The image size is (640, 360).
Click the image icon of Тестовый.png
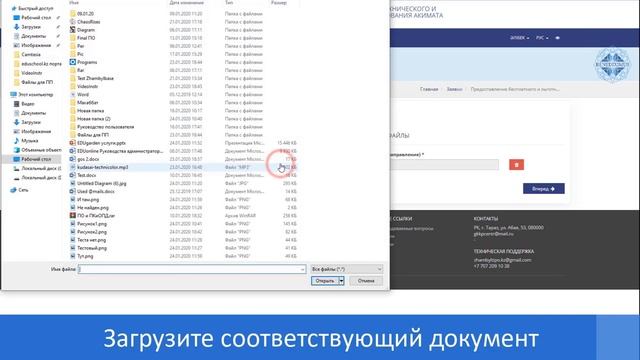pos(73,248)
